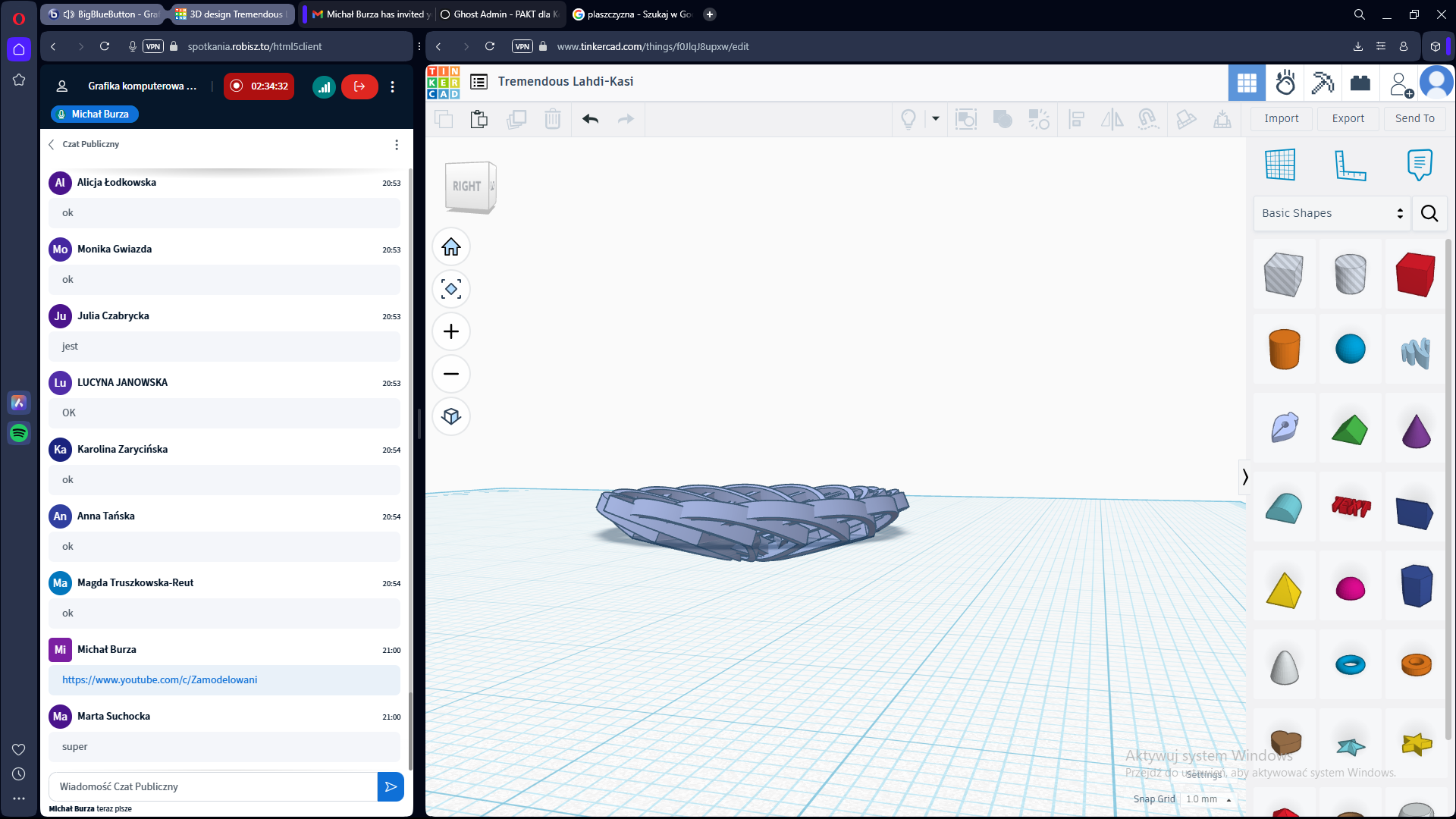Open the Notes tool
This screenshot has width=1456, height=819.
coord(1419,165)
